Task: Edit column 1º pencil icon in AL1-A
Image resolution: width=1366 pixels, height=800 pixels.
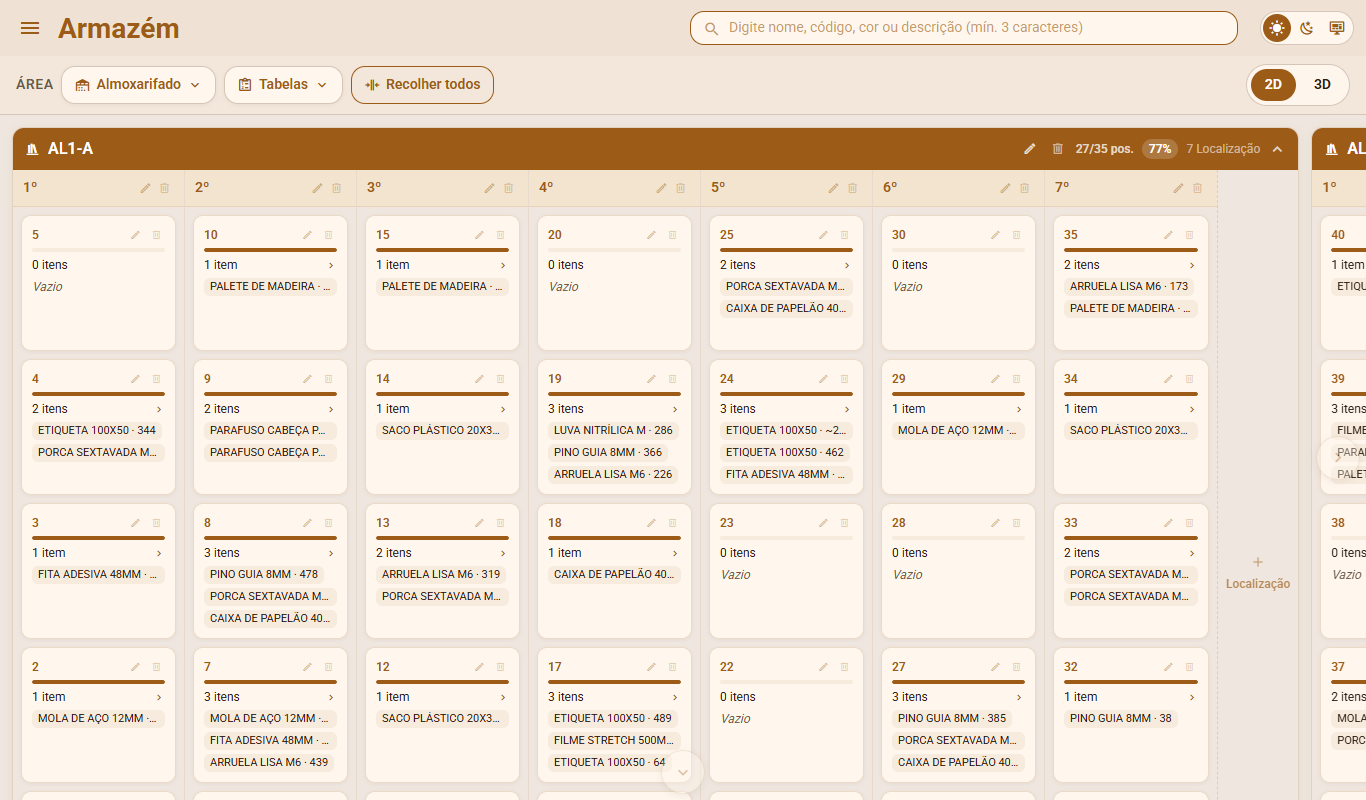Action: click(146, 188)
